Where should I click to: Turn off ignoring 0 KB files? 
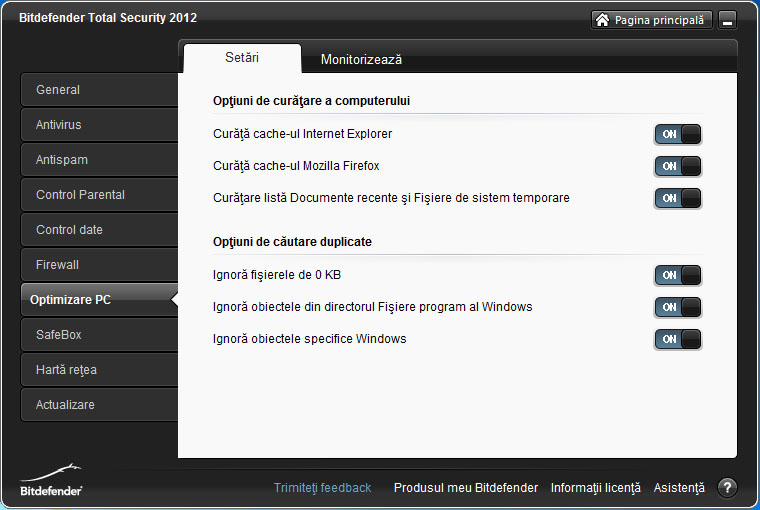pyautogui.click(x=678, y=275)
